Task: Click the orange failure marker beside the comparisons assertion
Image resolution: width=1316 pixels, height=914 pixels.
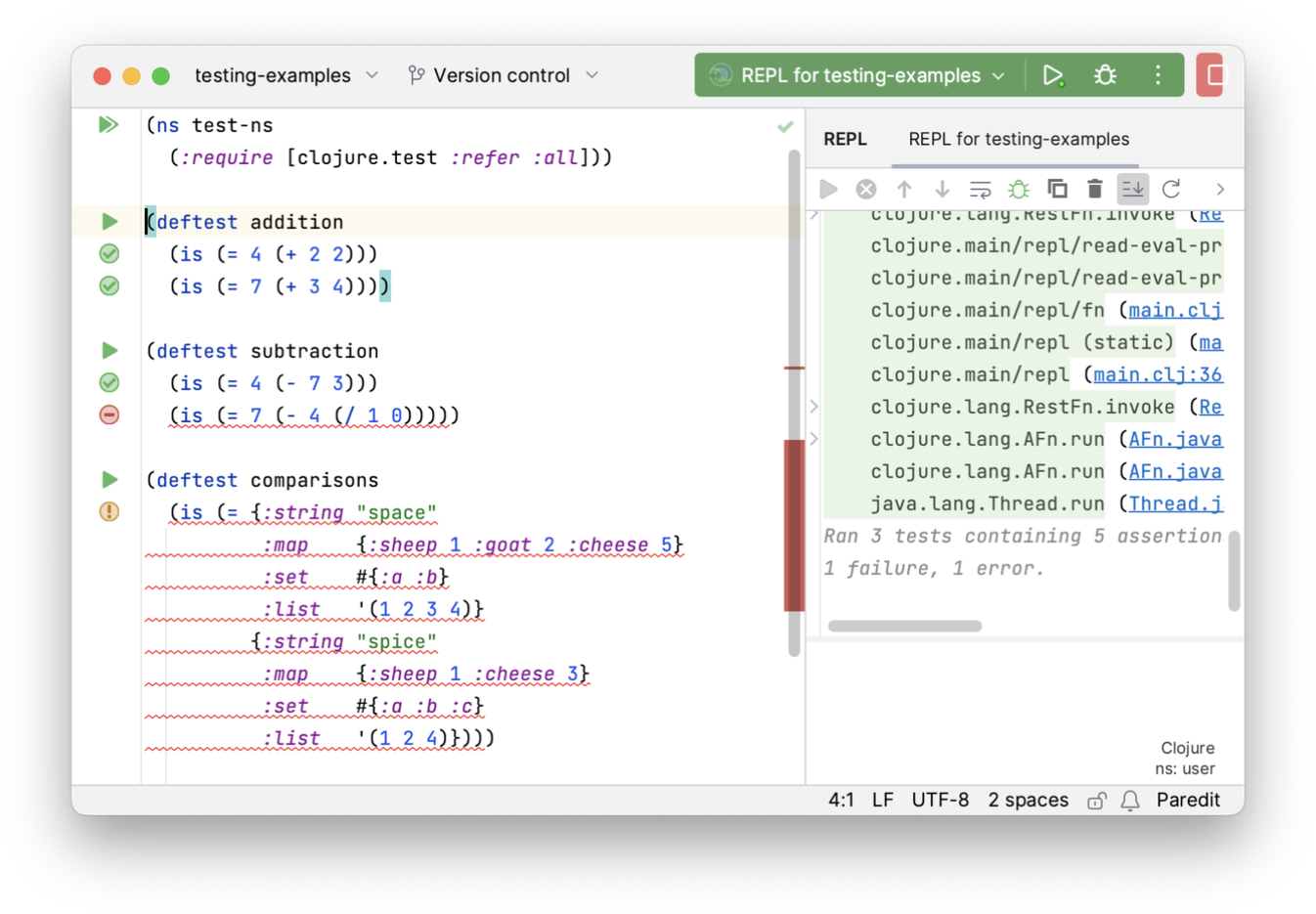Action: tap(110, 511)
